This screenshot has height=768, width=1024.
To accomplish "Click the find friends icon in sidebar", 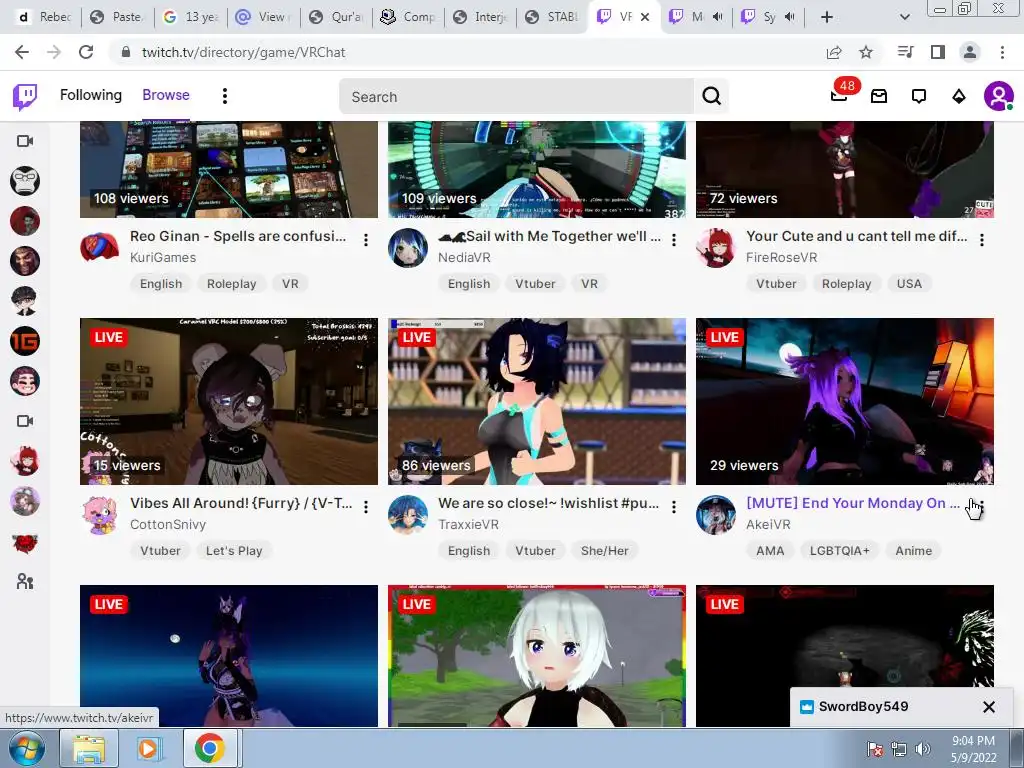I will (25, 581).
